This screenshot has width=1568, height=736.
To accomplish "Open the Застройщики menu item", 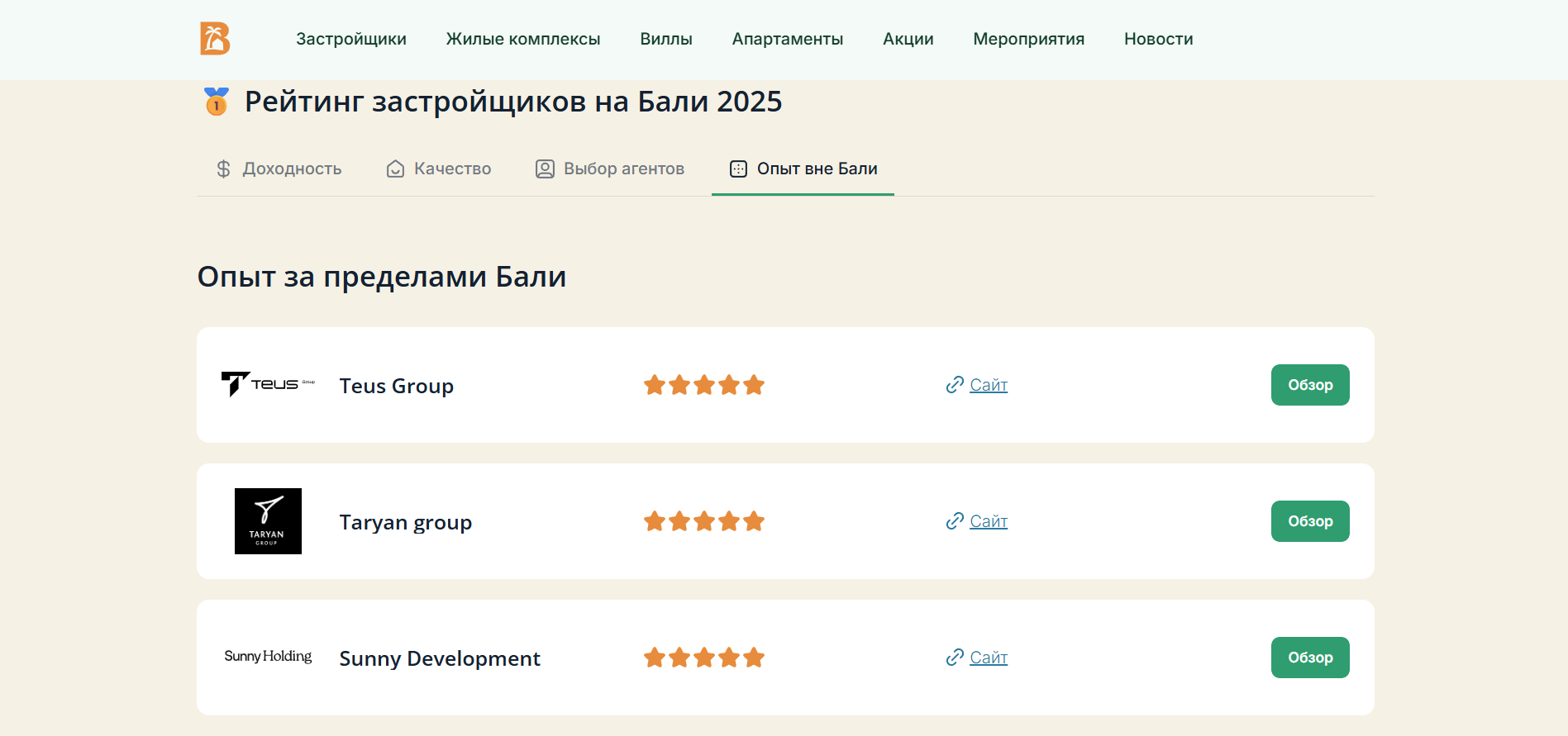I will click(x=351, y=39).
